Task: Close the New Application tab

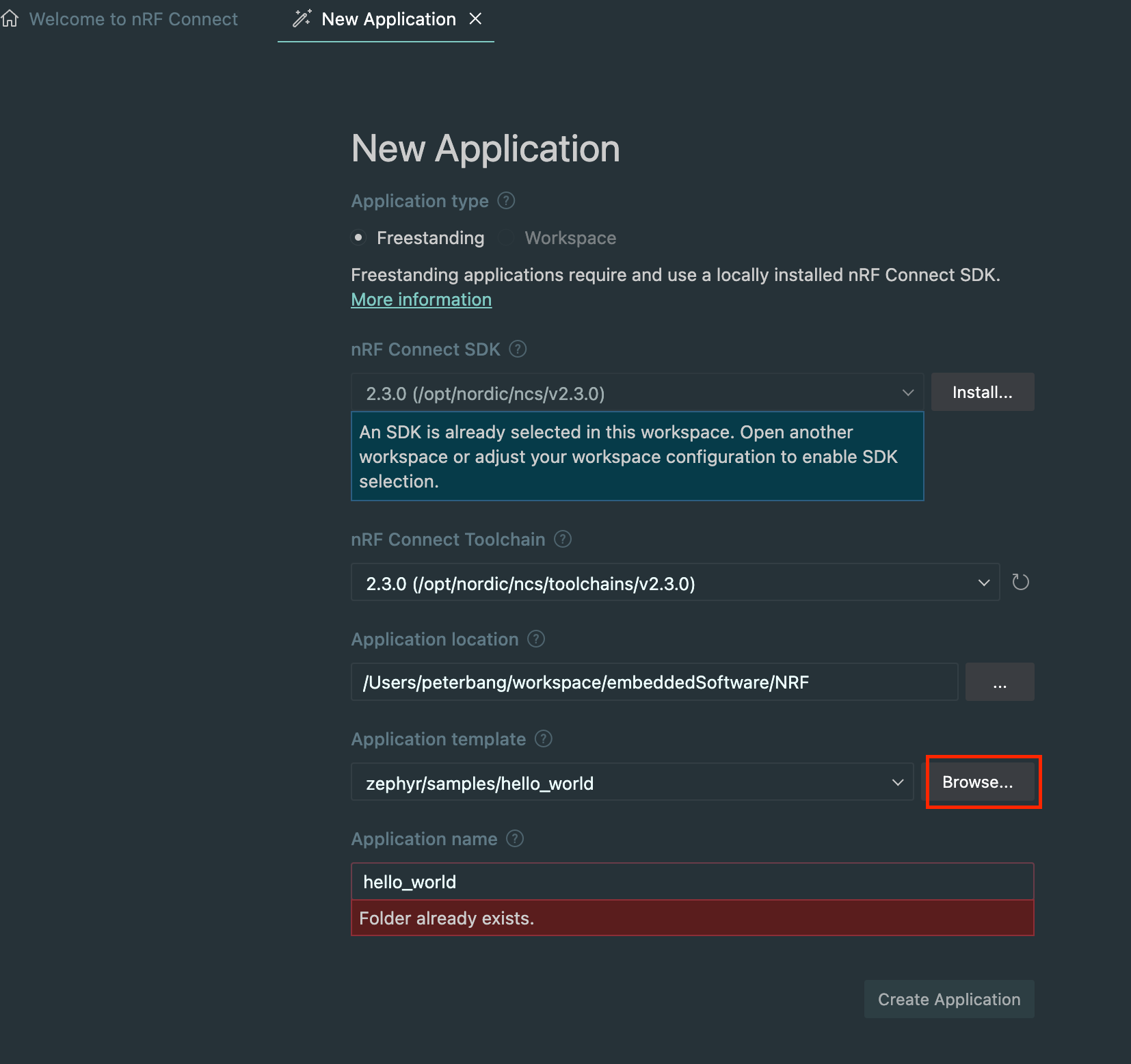Action: click(475, 18)
